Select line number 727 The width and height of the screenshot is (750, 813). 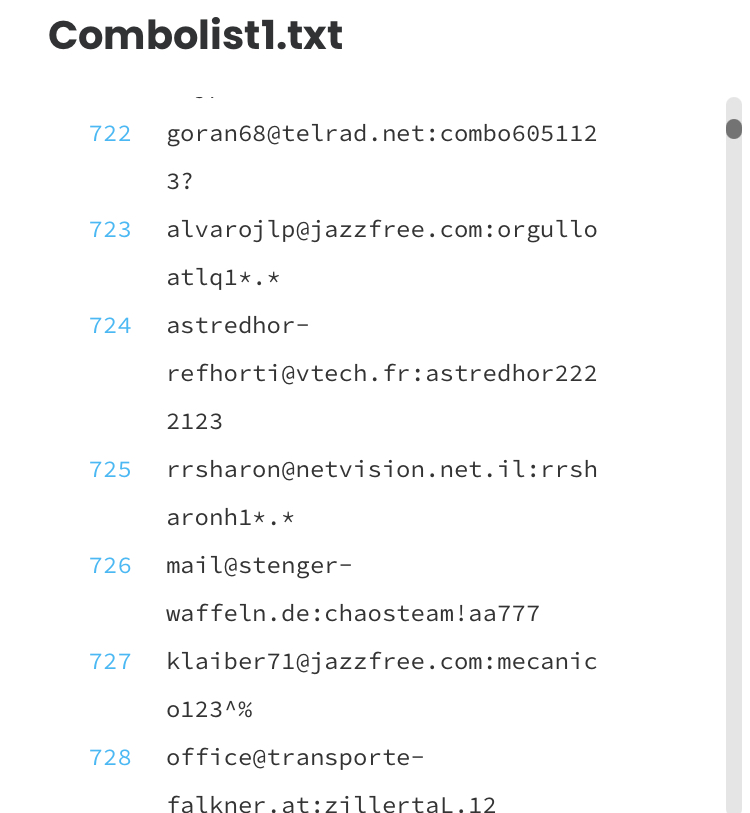110,662
